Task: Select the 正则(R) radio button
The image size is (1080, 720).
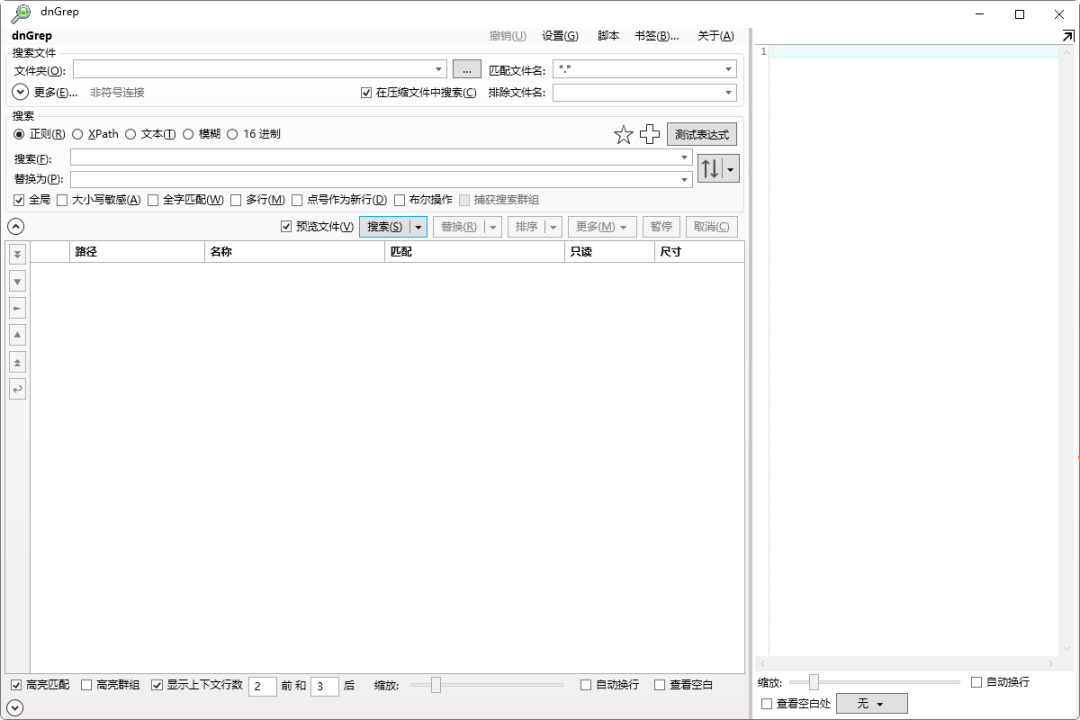Action: 19,134
